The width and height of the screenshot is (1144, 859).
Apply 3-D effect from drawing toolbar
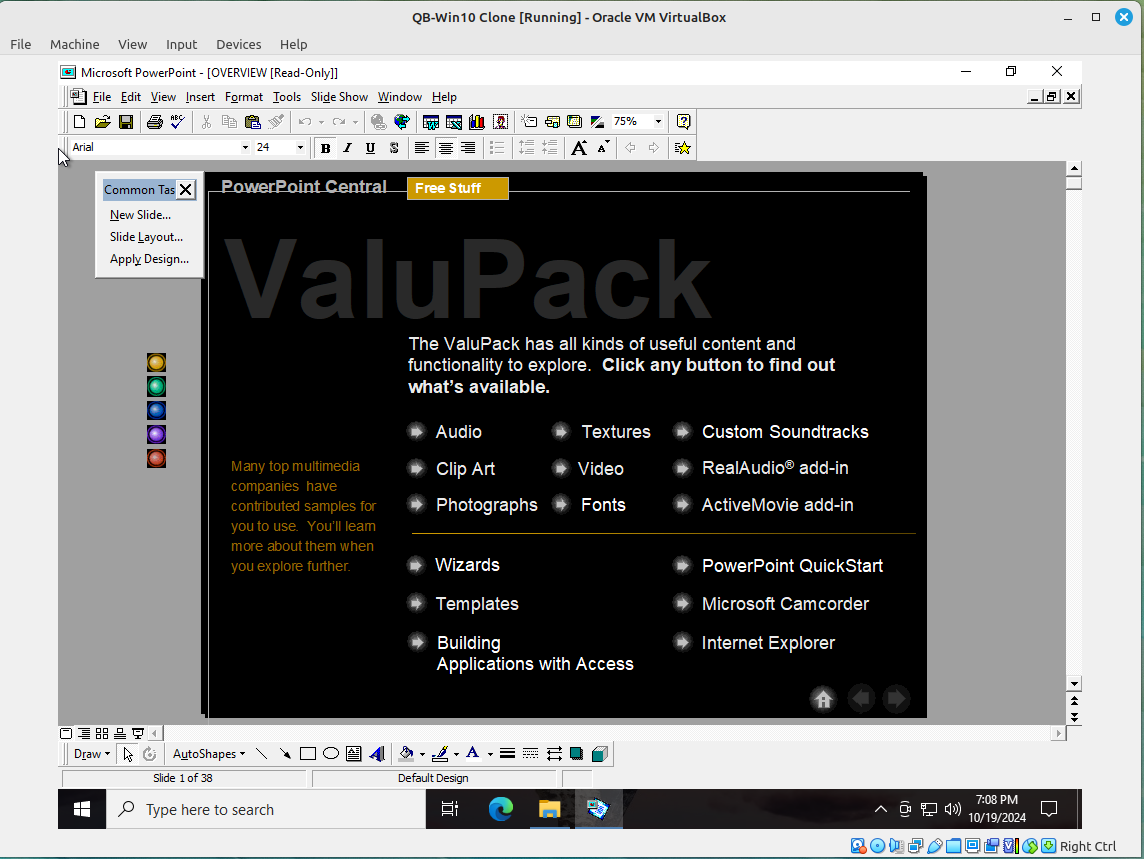coord(600,754)
